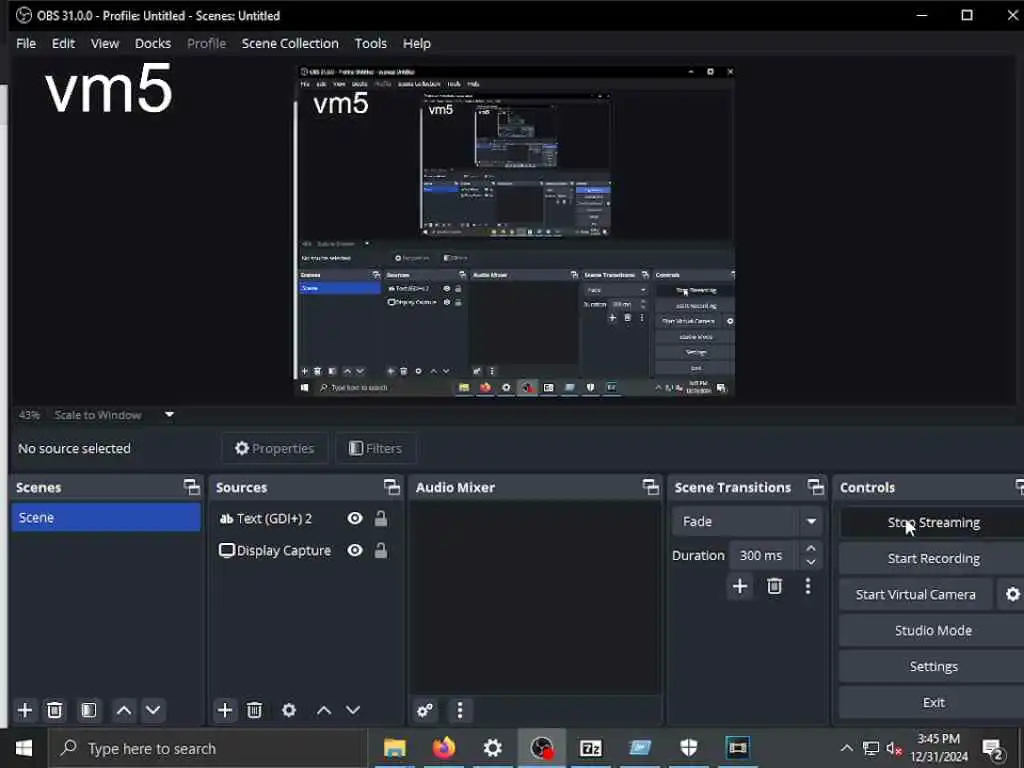
Task: Decrease transition duration with the down stepper
Action: (810, 562)
